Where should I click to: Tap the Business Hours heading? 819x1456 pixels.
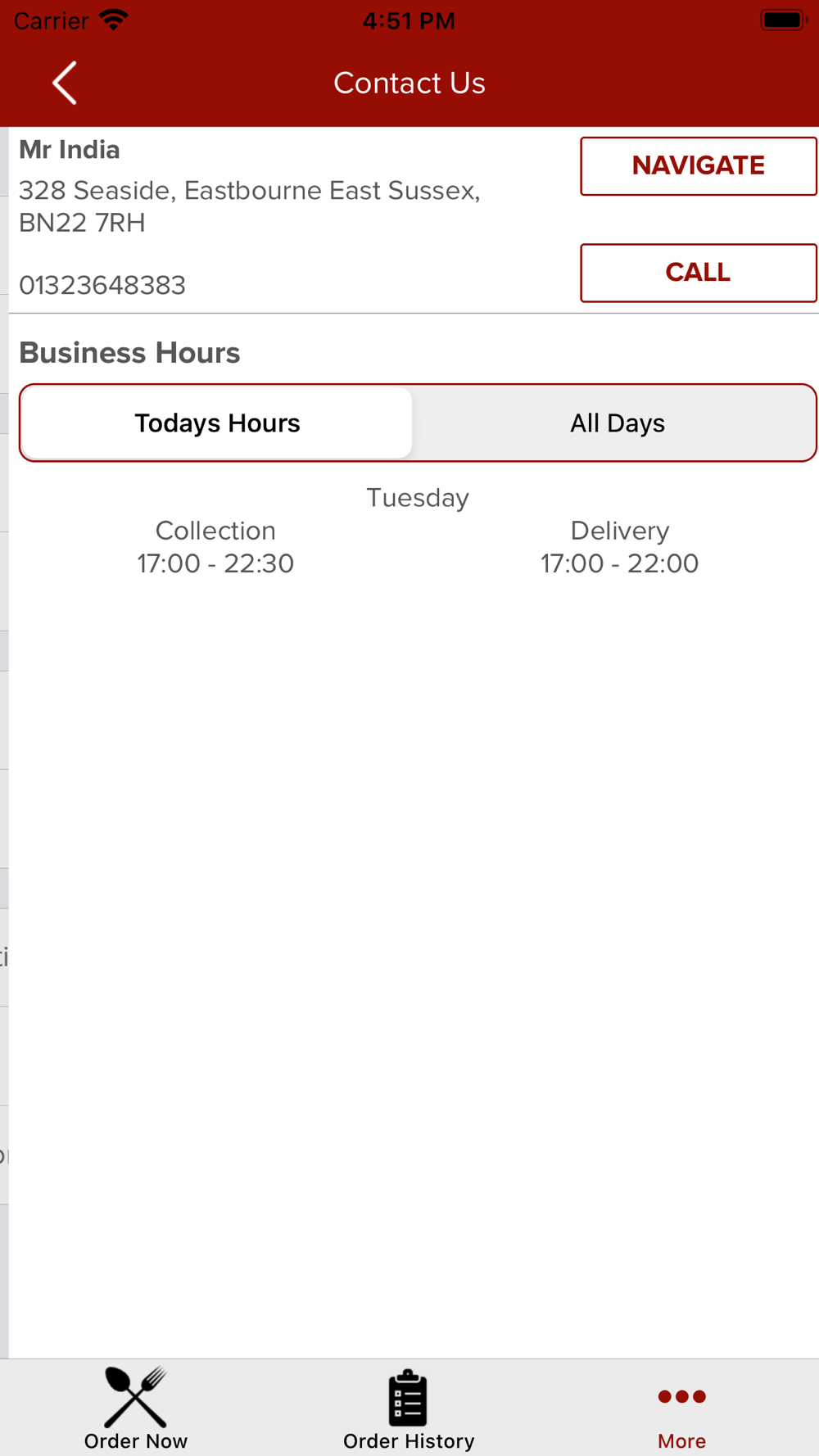point(129,353)
